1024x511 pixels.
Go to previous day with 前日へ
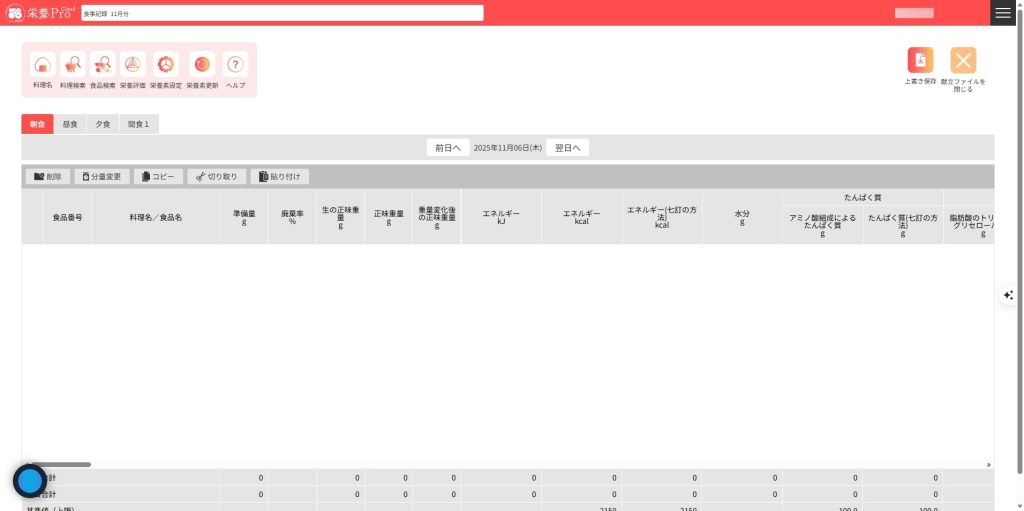coord(447,147)
